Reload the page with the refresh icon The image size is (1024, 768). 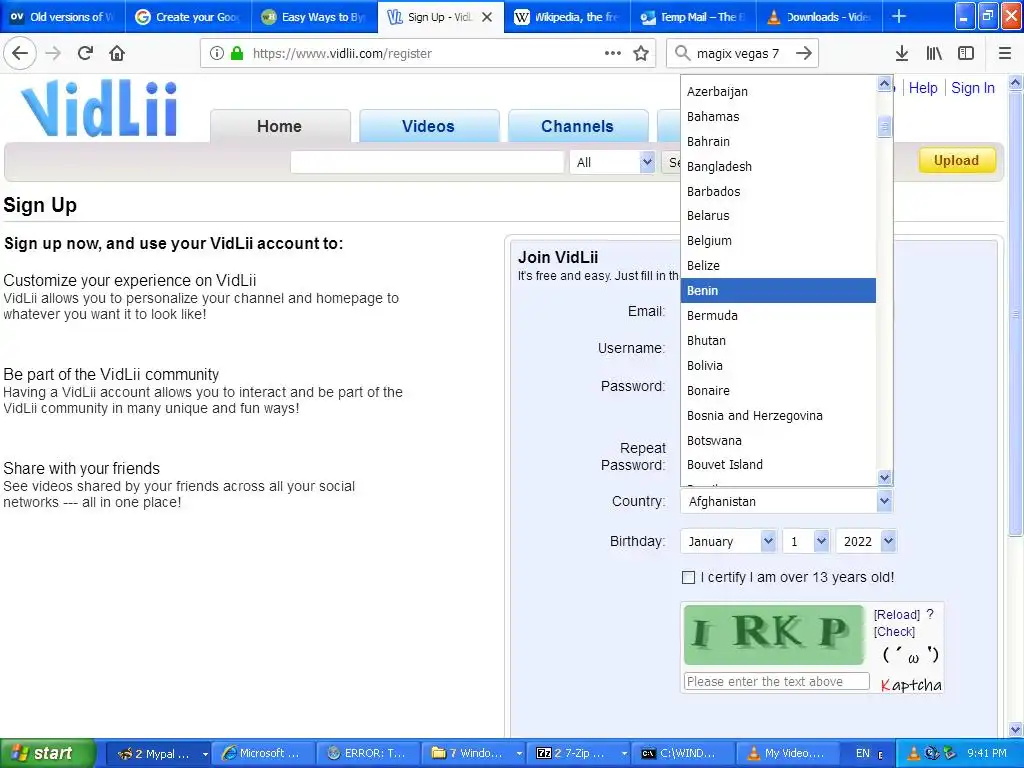pyautogui.click(x=85, y=53)
